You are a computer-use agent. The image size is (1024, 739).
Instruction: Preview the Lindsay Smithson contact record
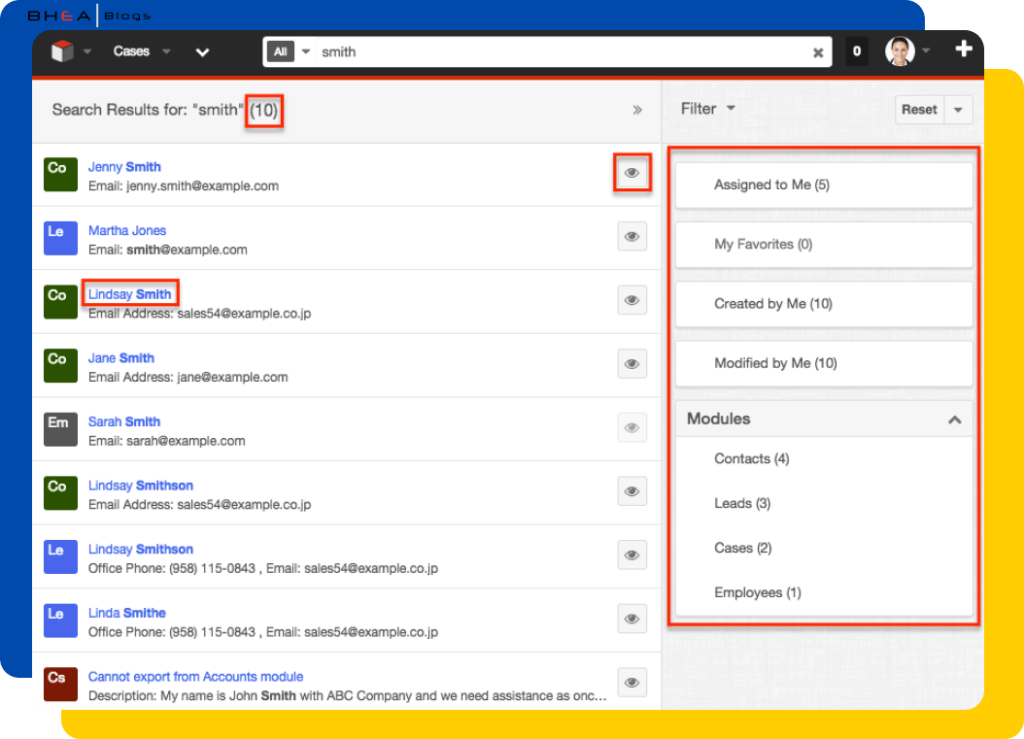[x=632, y=492]
